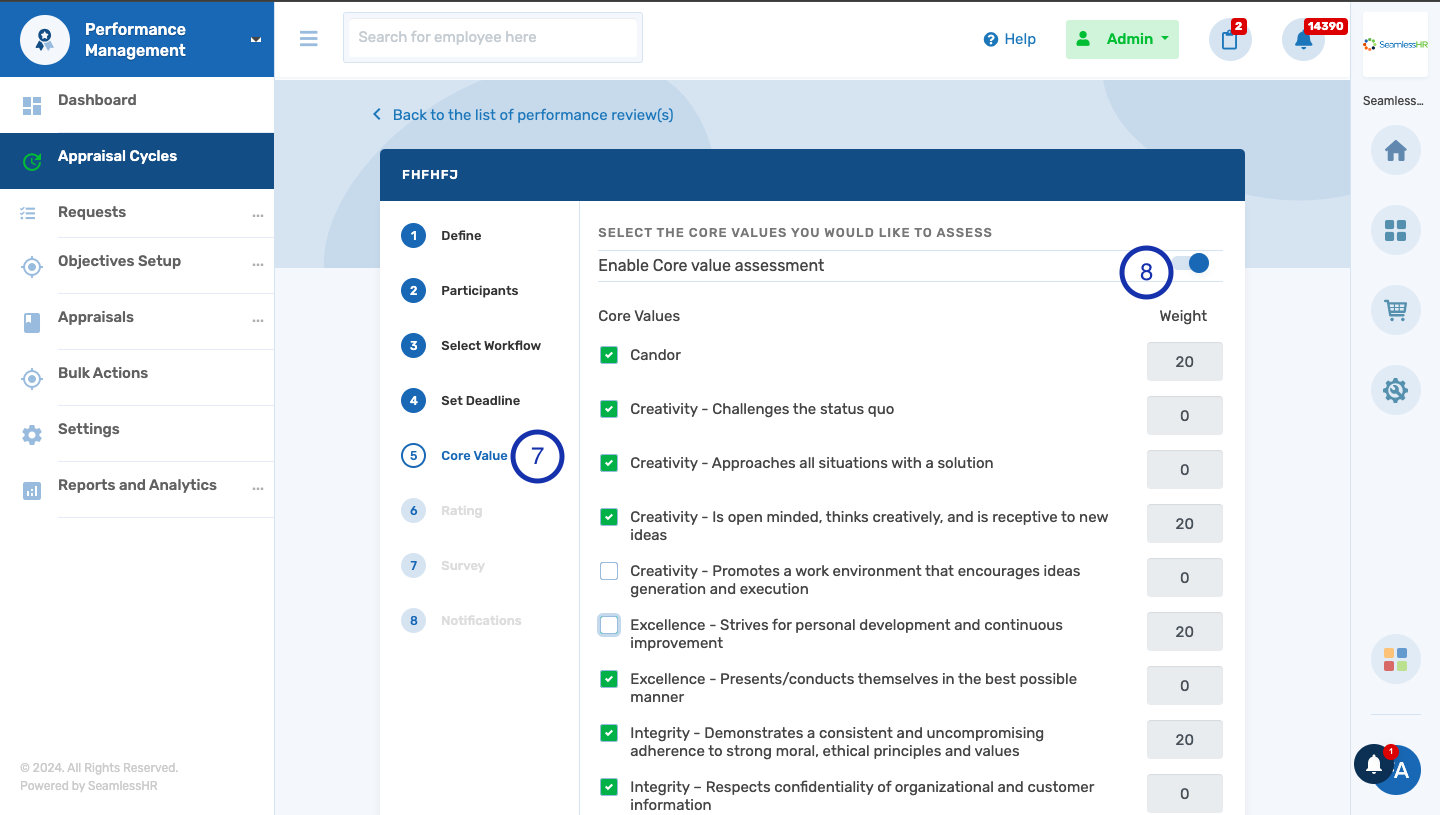1440x815 pixels.
Task: Click the SeamlessHR logo thumbnail
Action: (x=1395, y=44)
